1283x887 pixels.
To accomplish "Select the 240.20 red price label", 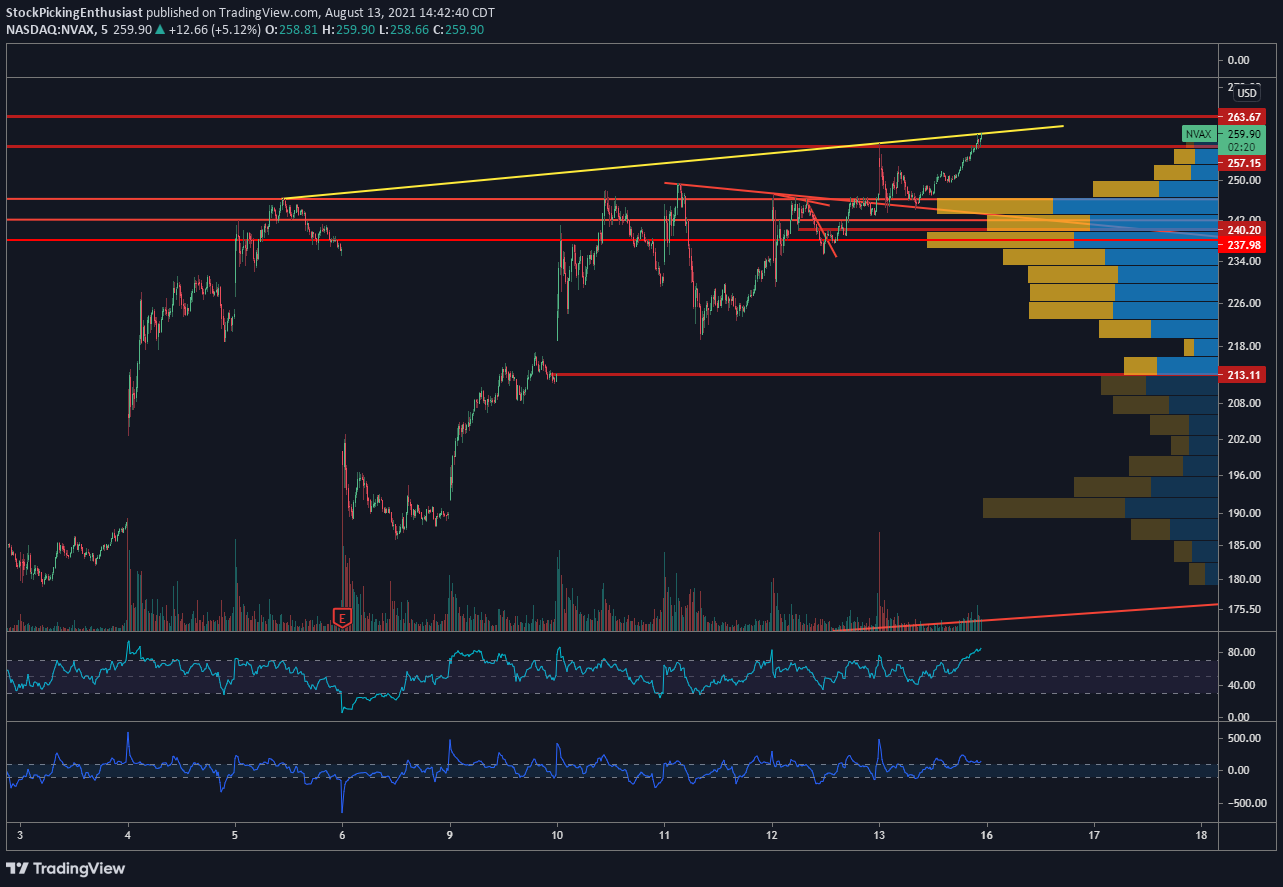I will tap(1243, 229).
